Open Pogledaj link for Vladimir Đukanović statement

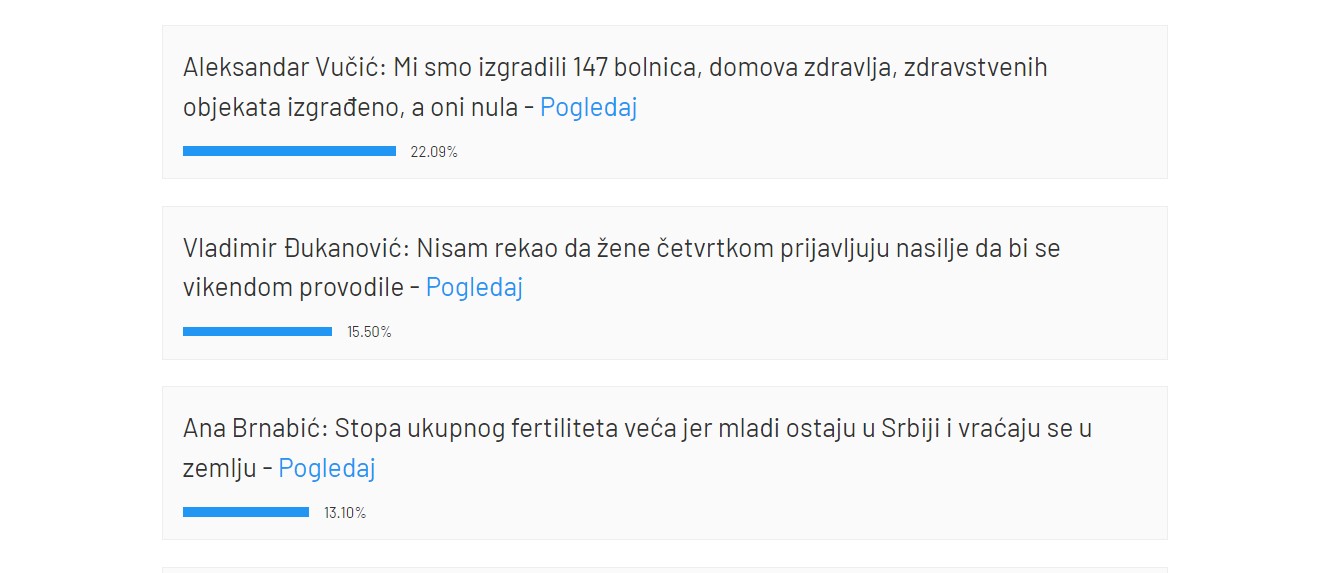pos(474,288)
